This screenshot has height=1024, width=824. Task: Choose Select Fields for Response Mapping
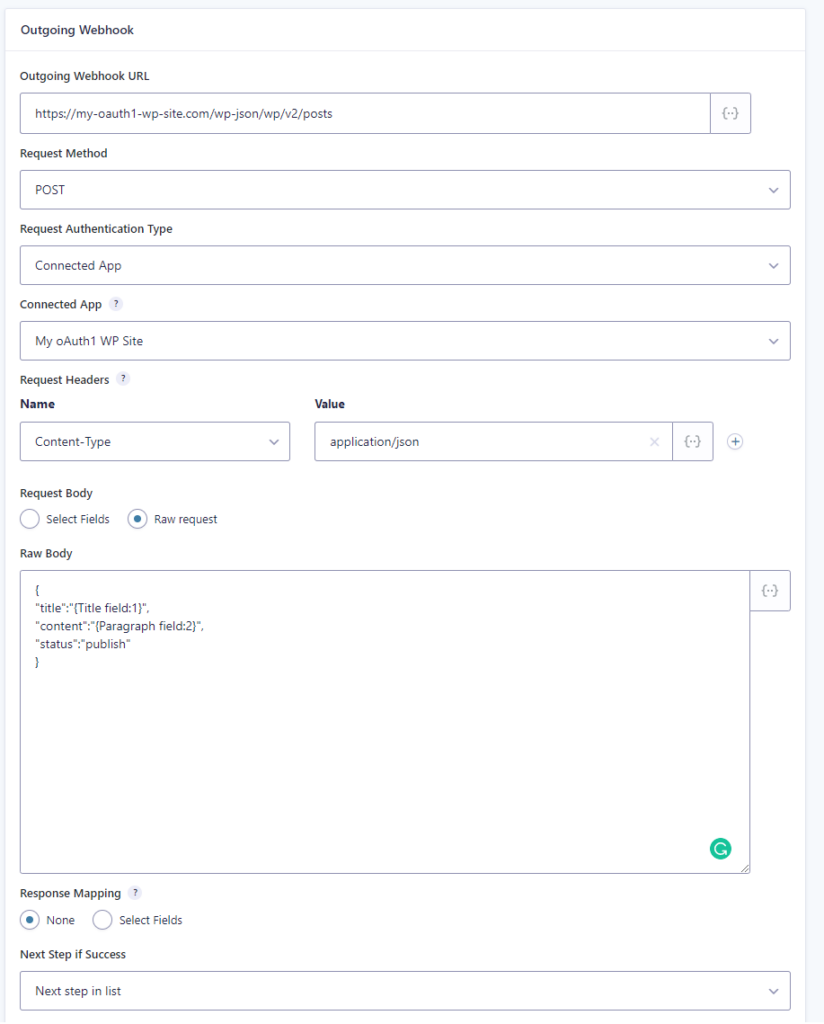[102, 920]
